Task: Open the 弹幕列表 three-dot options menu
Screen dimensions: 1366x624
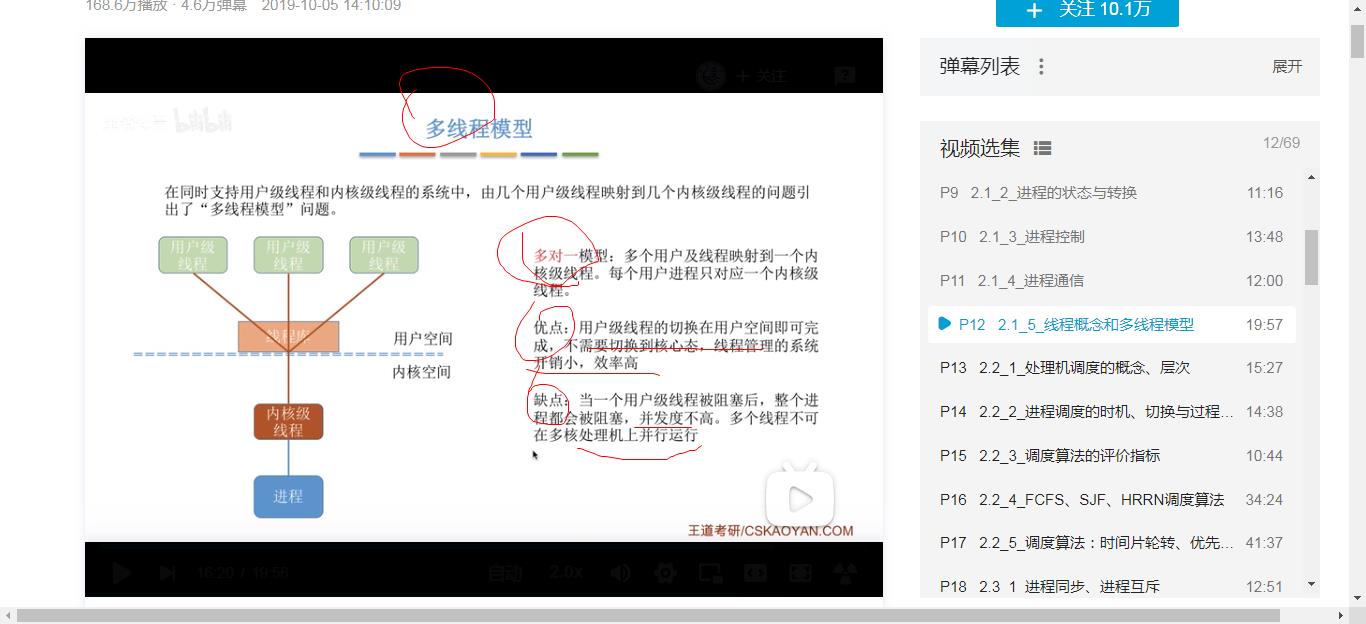Action: click(x=1041, y=66)
